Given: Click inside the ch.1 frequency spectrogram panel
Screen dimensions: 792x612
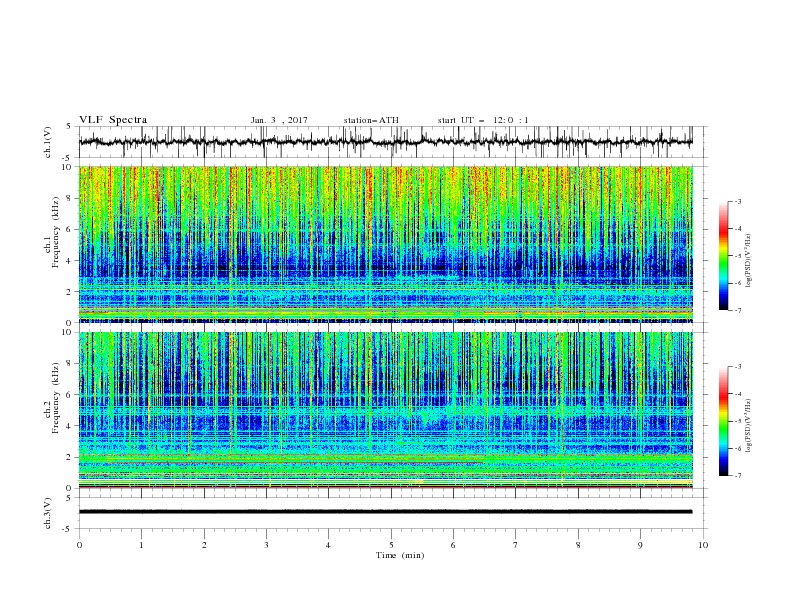Looking at the screenshot, I should tap(386, 244).
